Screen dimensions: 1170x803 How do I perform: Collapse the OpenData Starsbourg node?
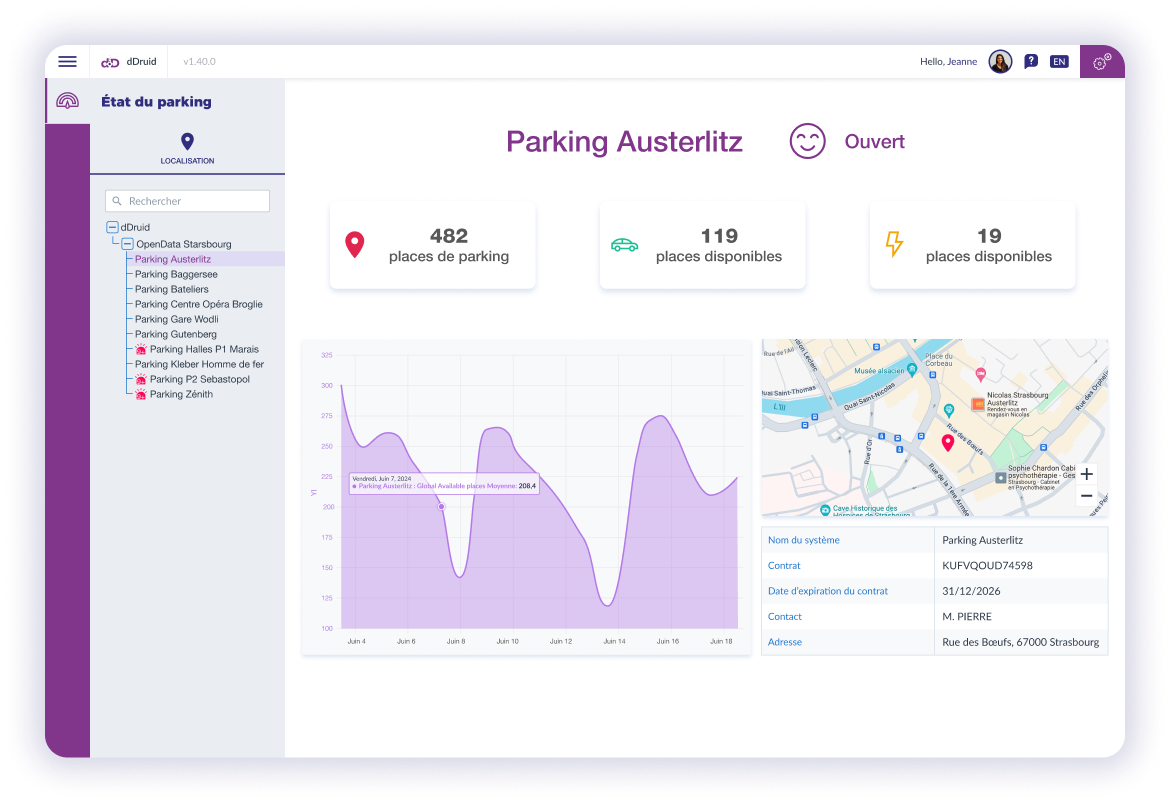127,244
